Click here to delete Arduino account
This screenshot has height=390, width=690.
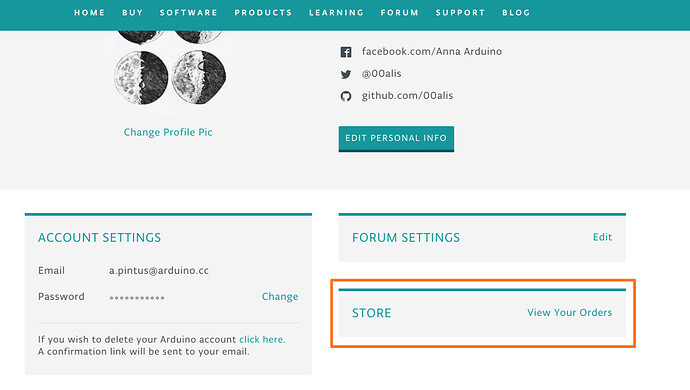tap(261, 339)
